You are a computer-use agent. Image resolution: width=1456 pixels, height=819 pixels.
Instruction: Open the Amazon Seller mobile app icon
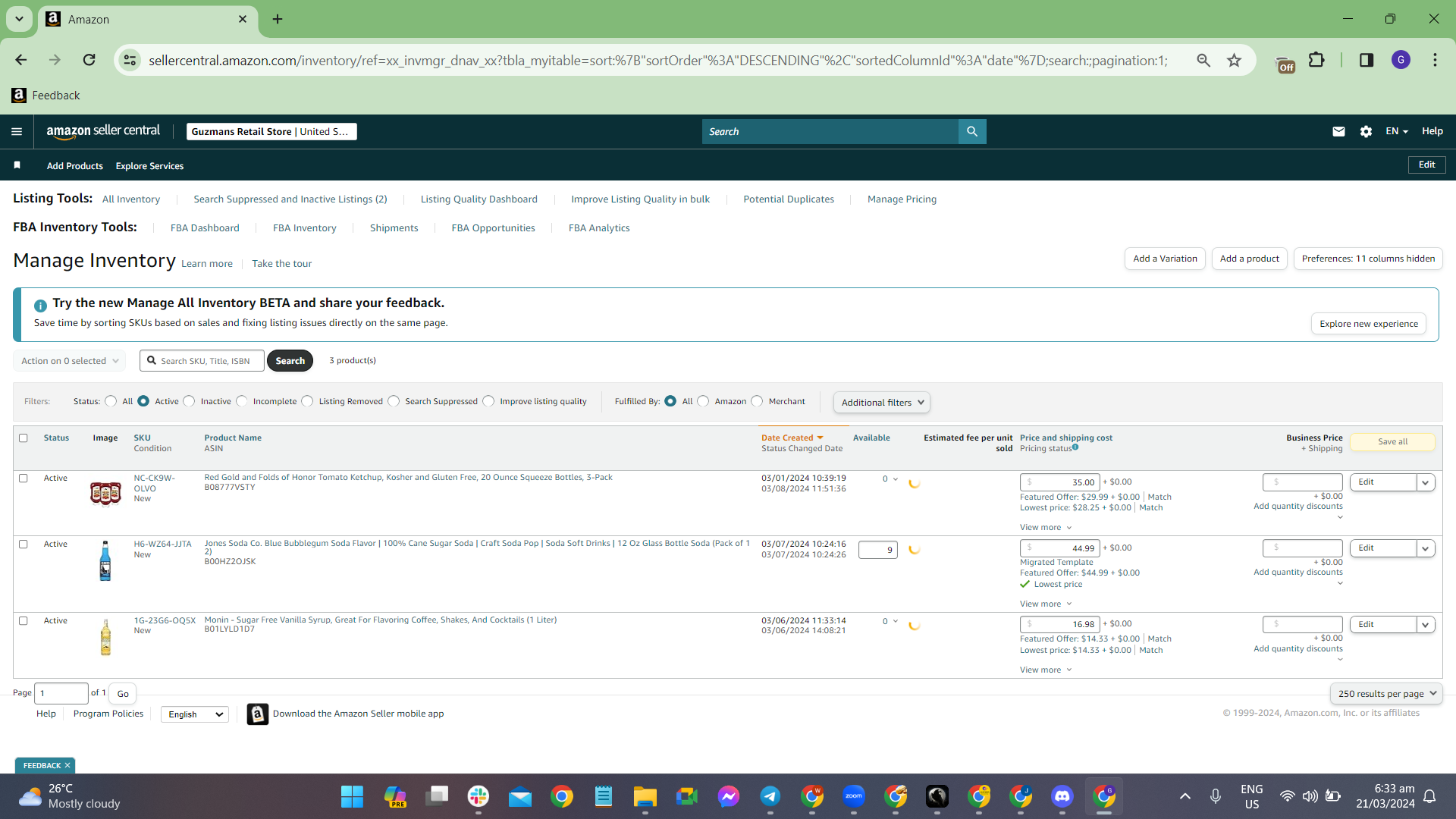258,714
